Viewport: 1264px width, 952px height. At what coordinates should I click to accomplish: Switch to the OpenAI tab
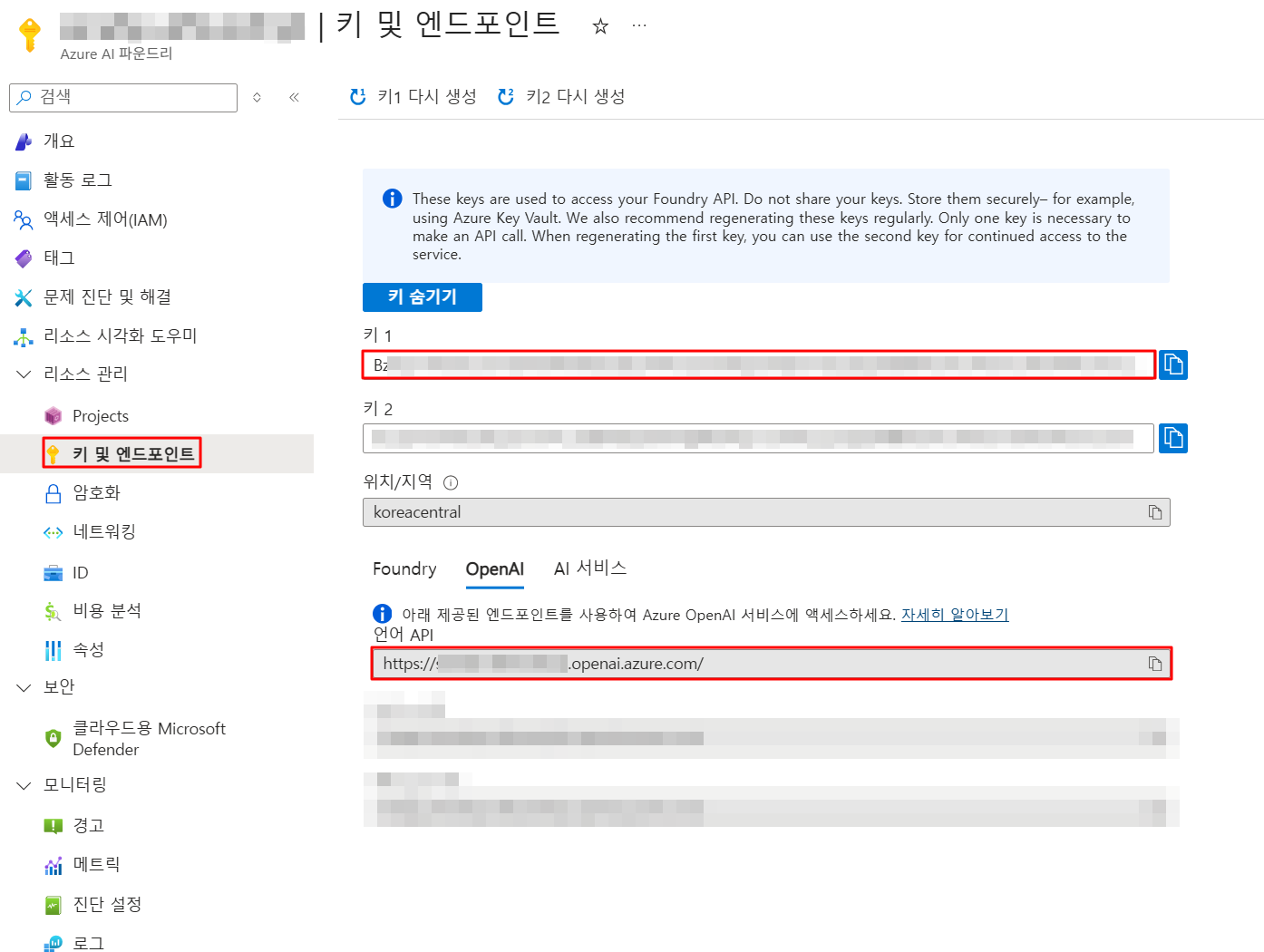click(495, 568)
